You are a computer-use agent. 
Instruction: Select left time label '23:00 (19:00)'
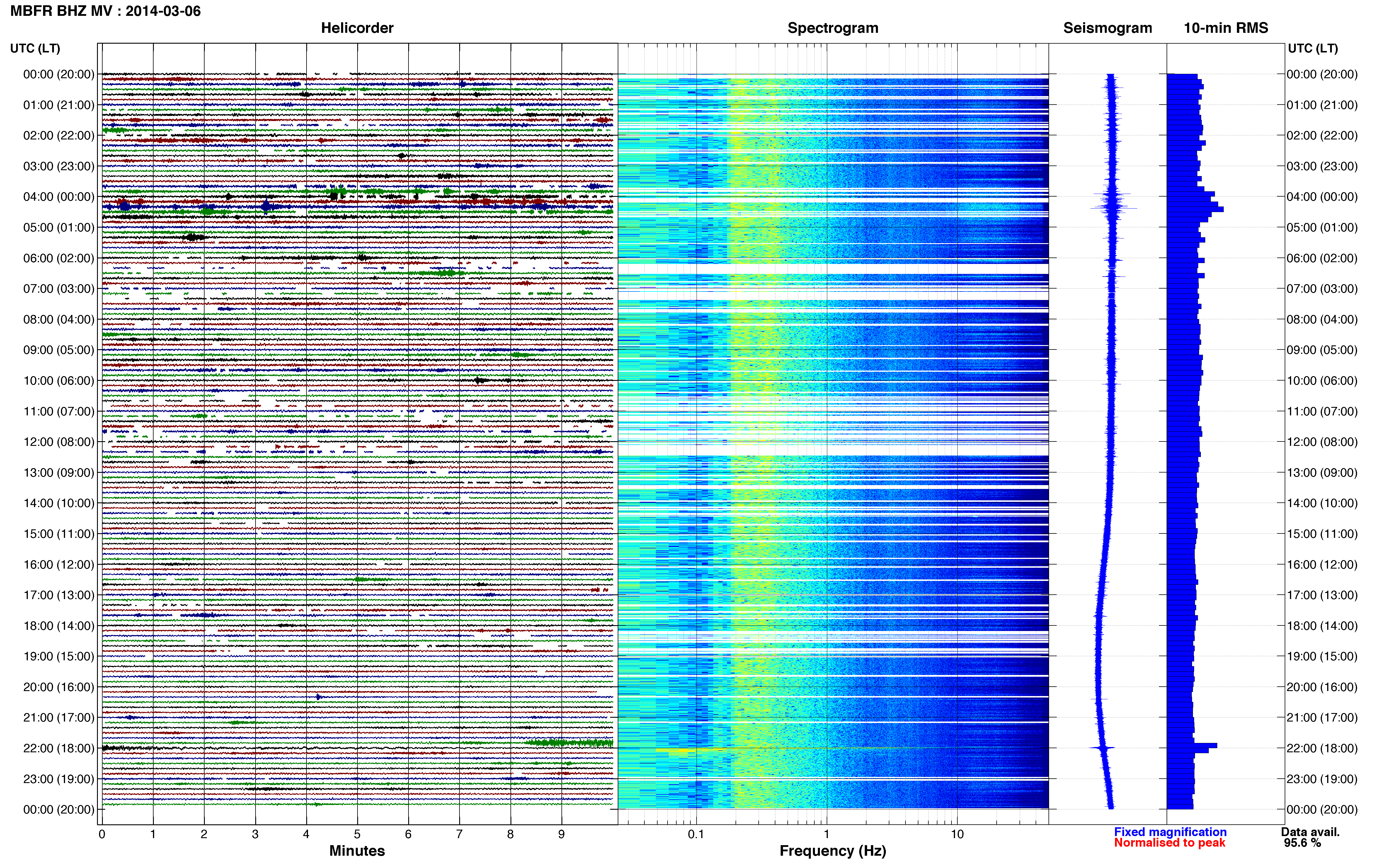click(x=59, y=779)
